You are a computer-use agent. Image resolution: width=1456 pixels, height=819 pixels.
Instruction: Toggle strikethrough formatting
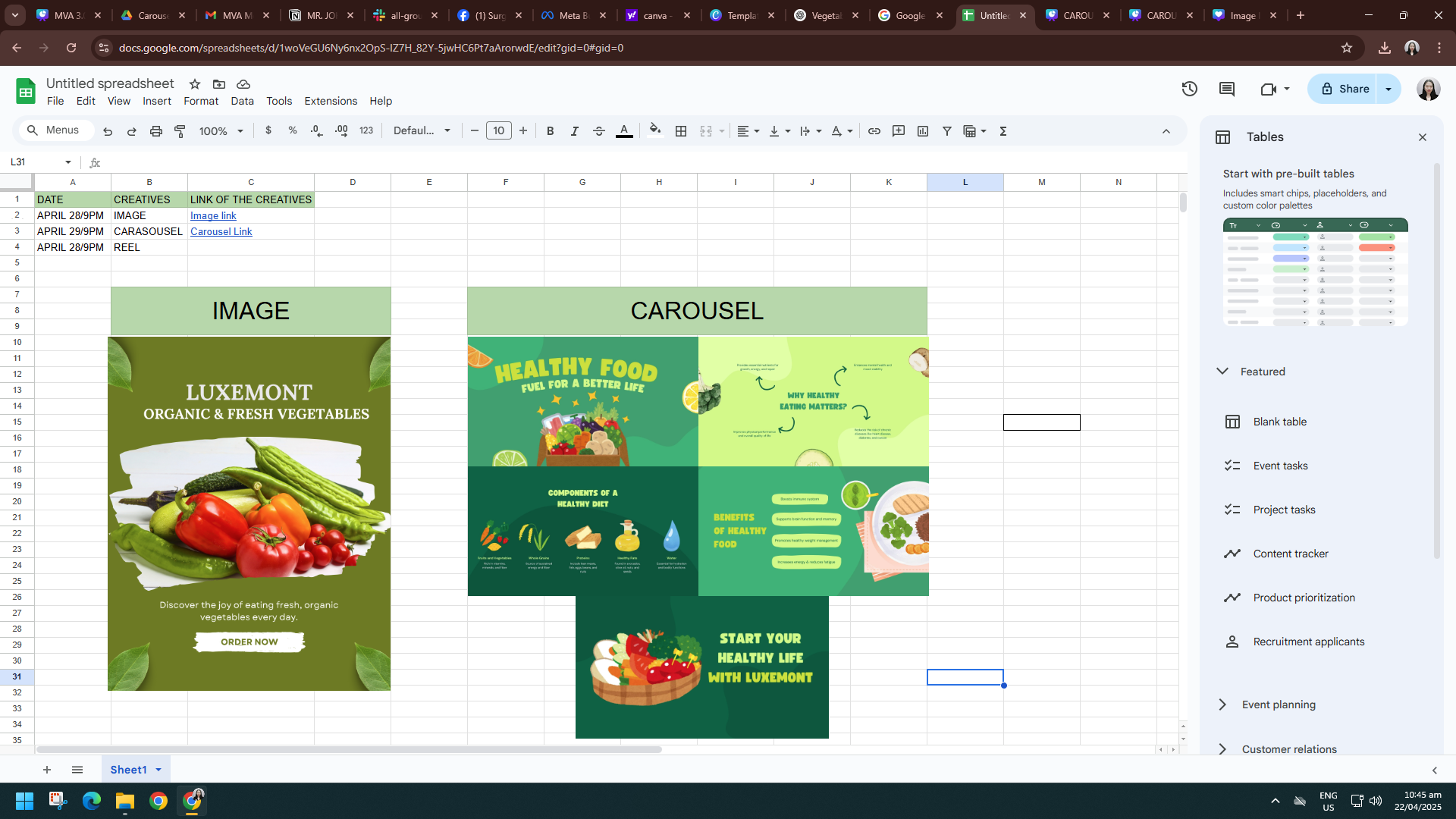(x=599, y=131)
